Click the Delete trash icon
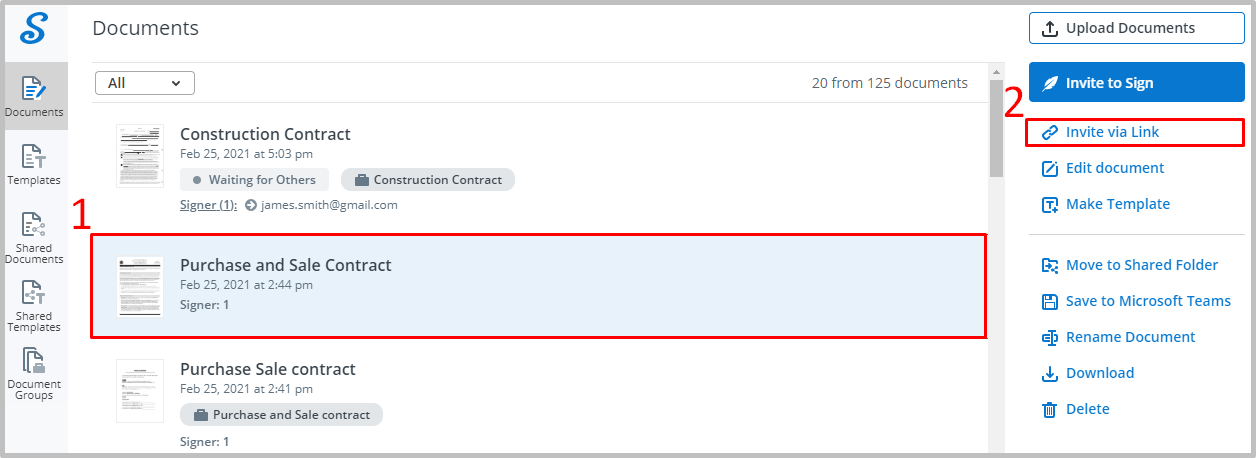This screenshot has height=458, width=1256. pos(1050,409)
